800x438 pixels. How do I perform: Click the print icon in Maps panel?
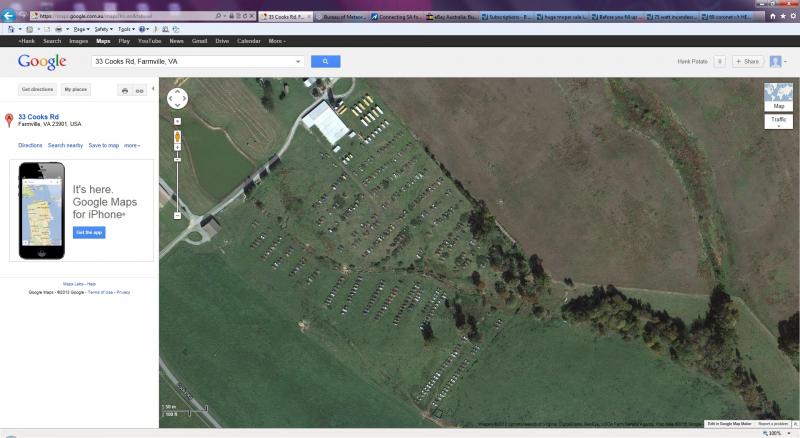pyautogui.click(x=124, y=90)
